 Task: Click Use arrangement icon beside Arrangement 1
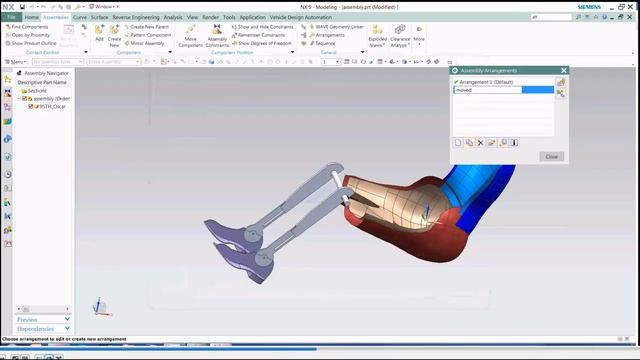(561, 82)
